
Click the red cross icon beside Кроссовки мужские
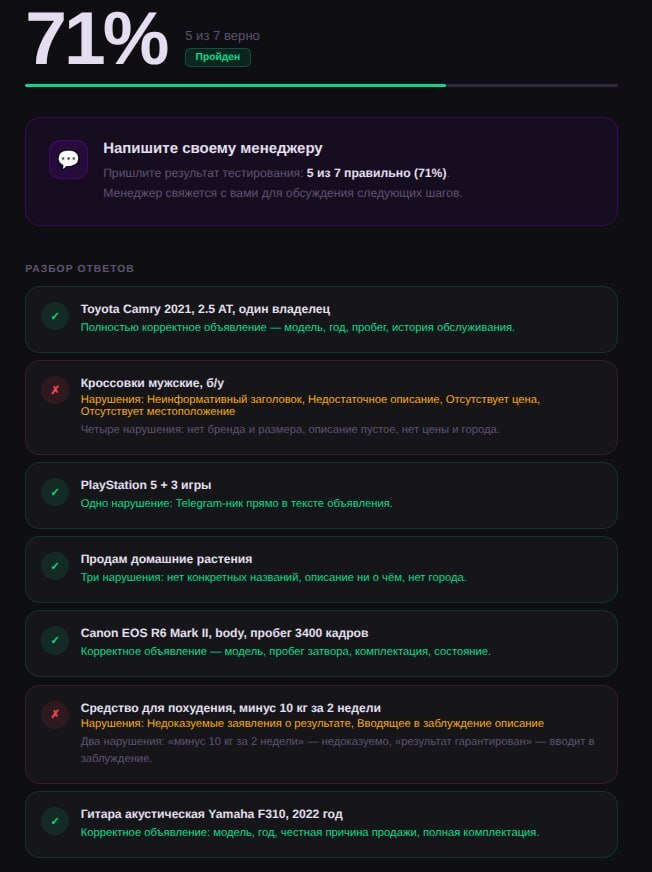[x=55, y=390]
